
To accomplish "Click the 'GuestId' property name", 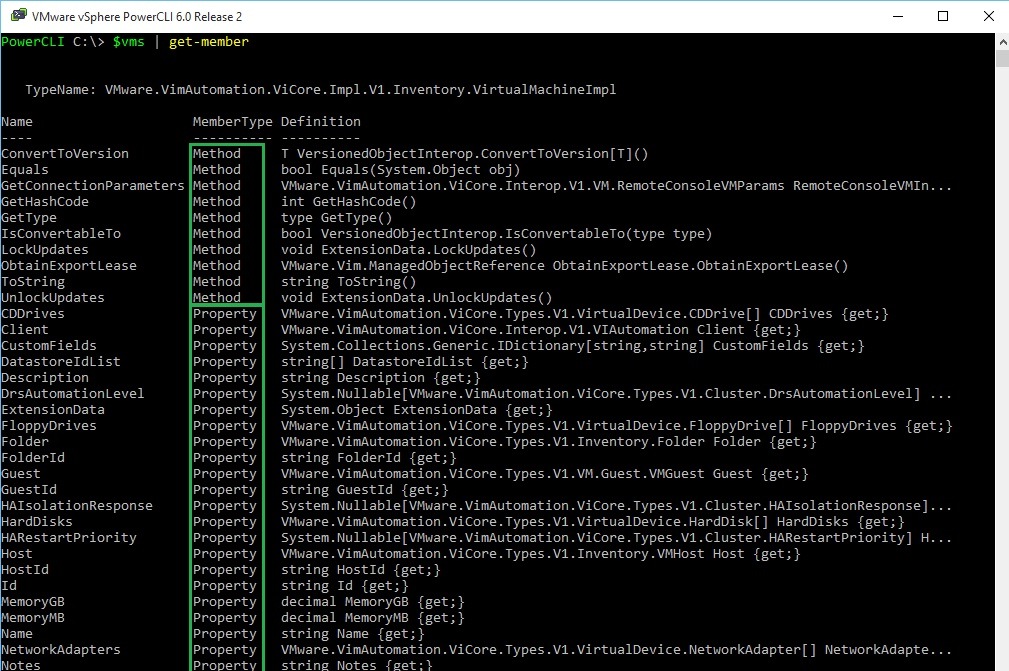I will pyautogui.click(x=29, y=490).
